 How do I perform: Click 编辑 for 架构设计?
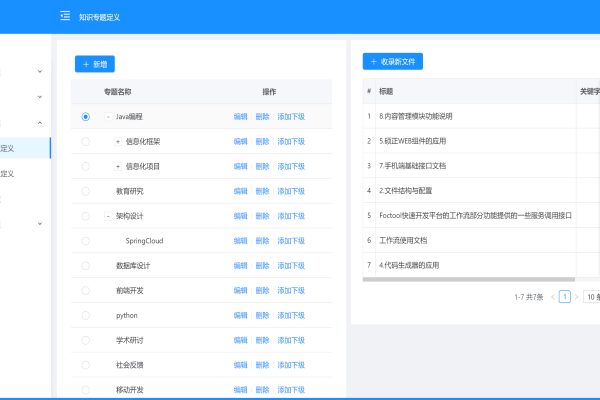[x=241, y=216]
